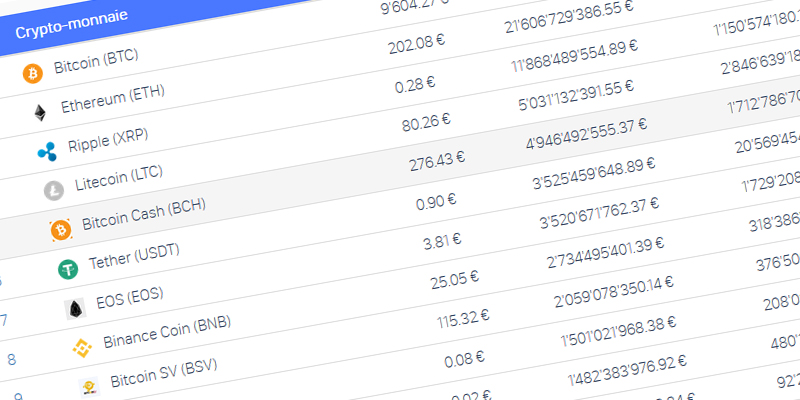Open the Bitcoin Cash (BCH) link
The width and height of the screenshot is (800, 400).
143,214
